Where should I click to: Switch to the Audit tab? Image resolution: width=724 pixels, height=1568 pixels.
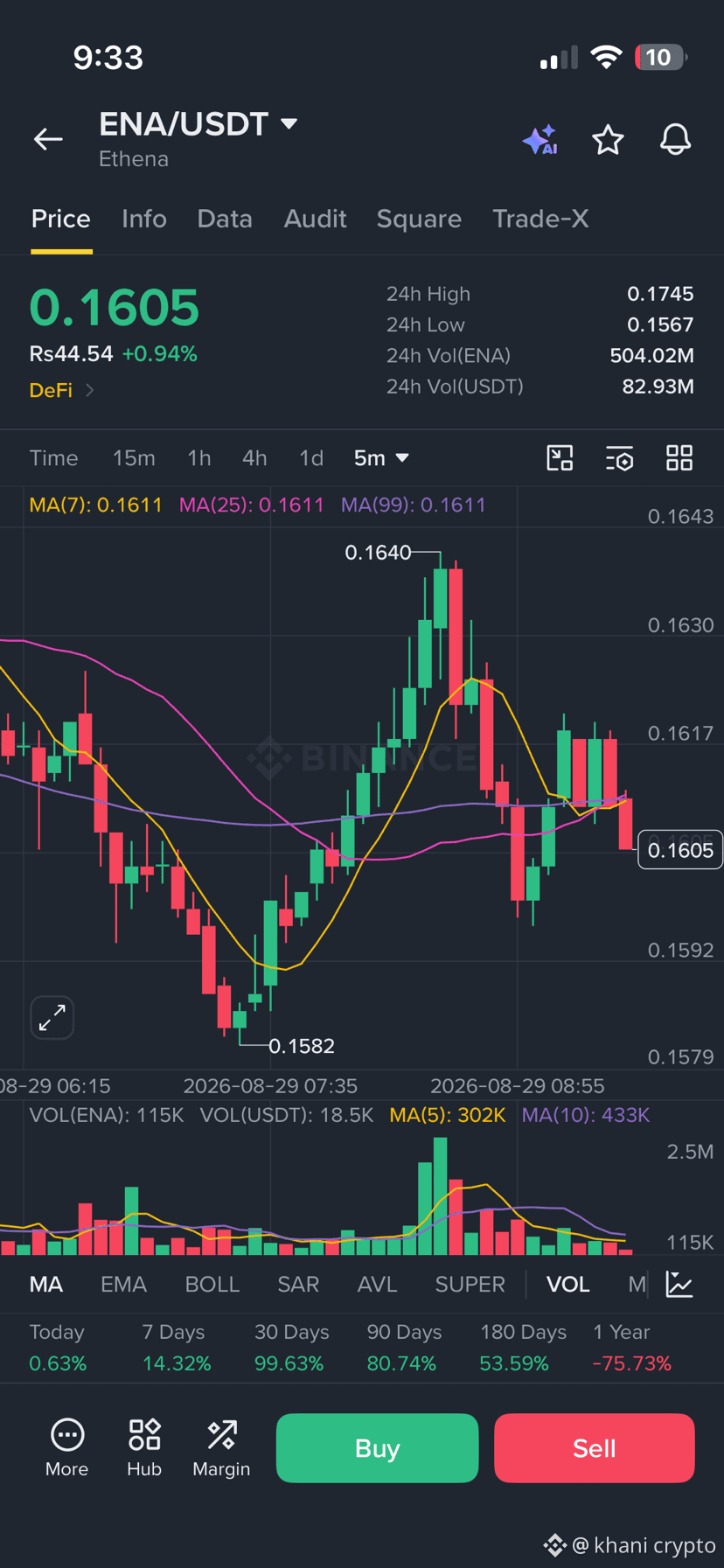click(315, 219)
